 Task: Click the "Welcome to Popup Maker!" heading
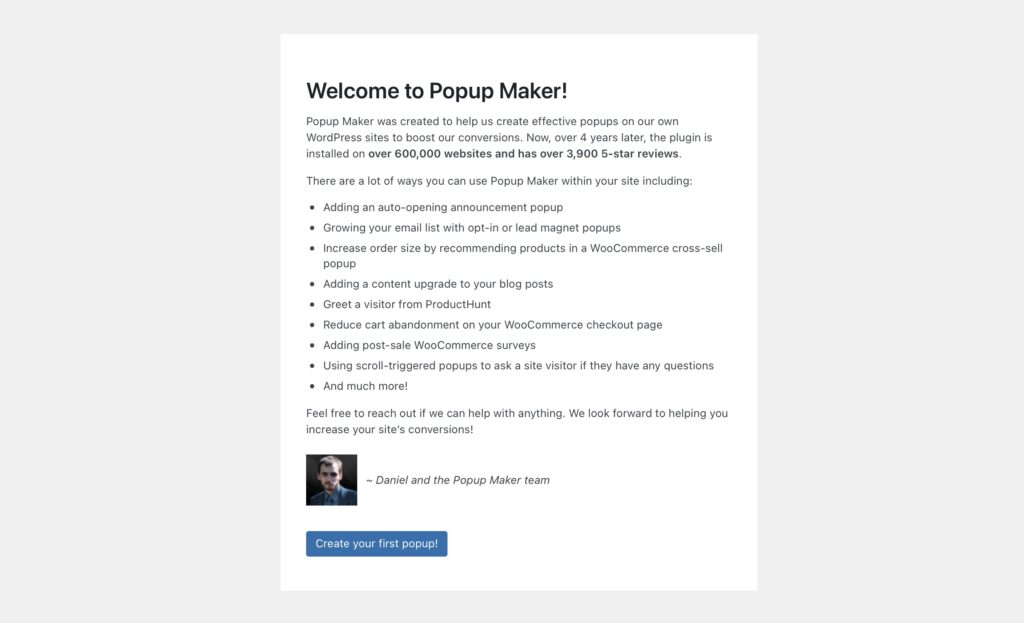[x=436, y=91]
